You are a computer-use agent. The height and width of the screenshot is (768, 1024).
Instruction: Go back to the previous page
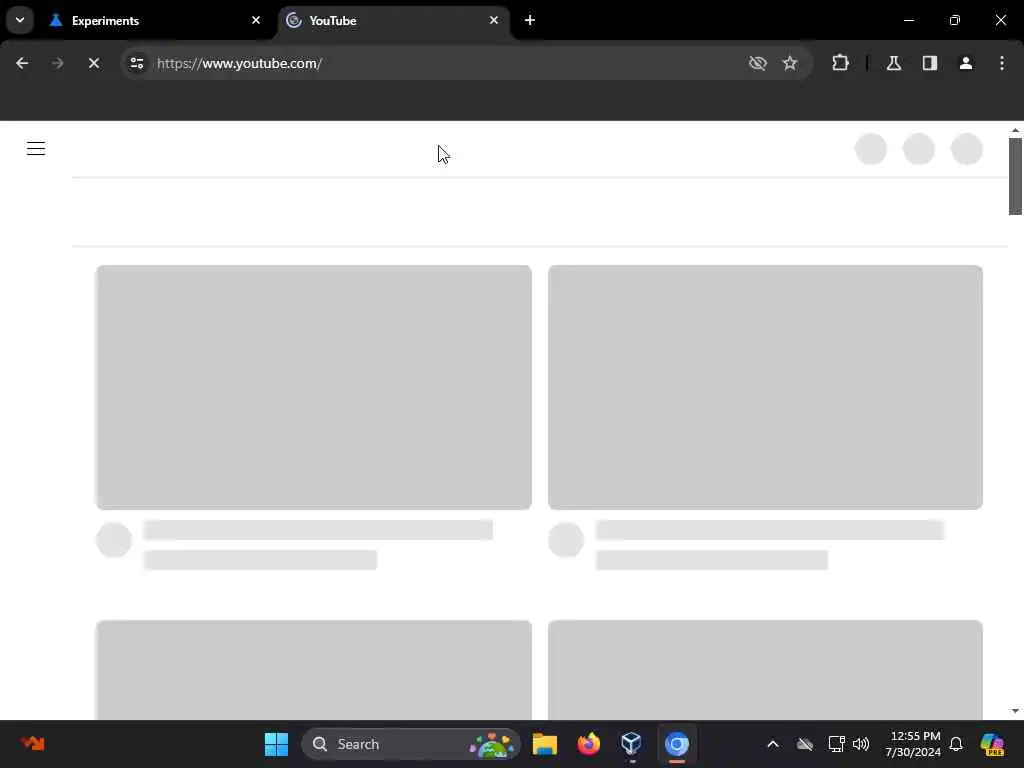(x=22, y=63)
